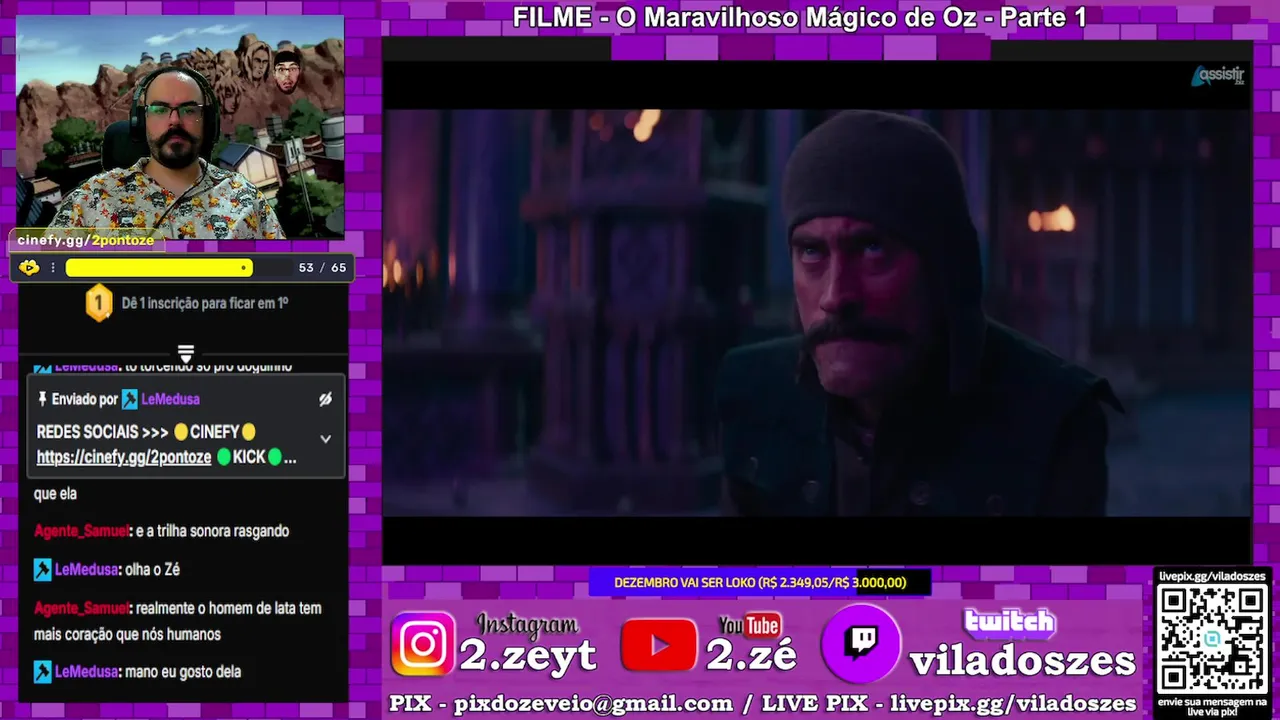Click the viladoszes Twitch handle
The image size is (1280, 720).
(1022, 662)
